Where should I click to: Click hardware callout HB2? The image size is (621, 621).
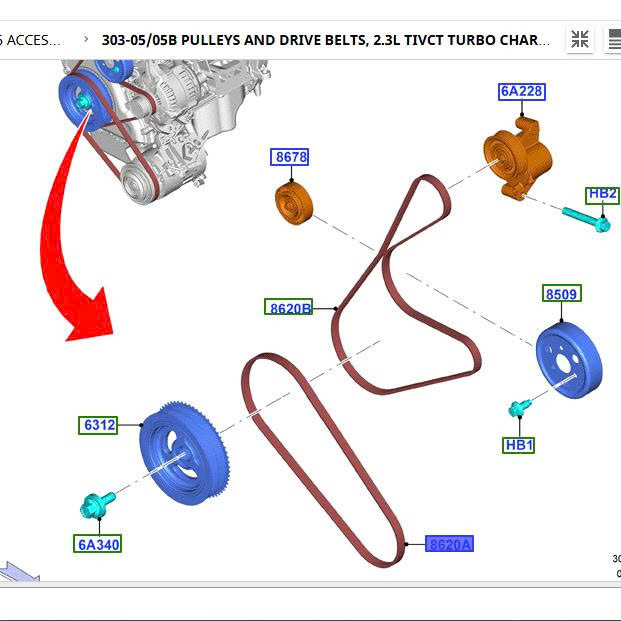[603, 194]
